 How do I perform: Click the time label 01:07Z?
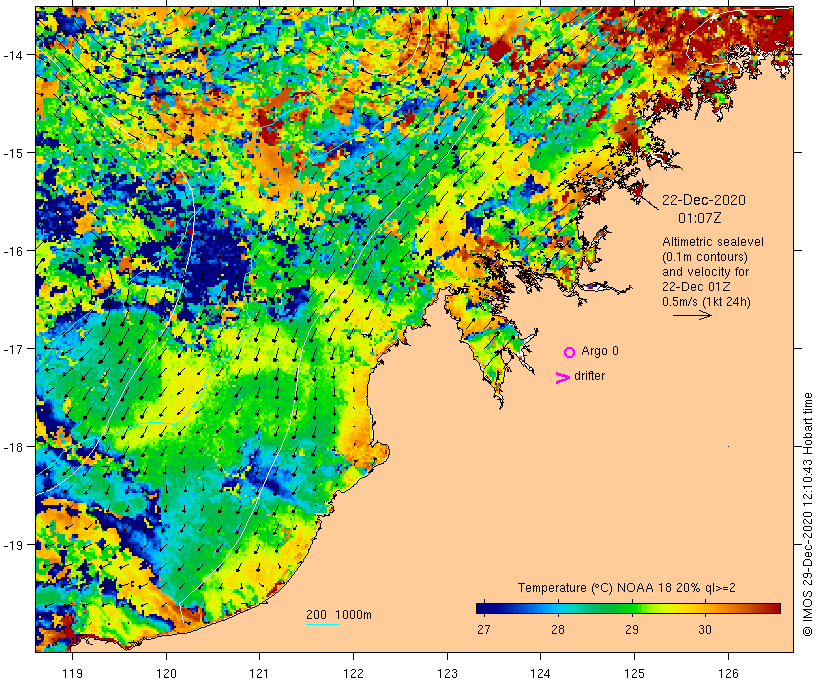point(700,218)
